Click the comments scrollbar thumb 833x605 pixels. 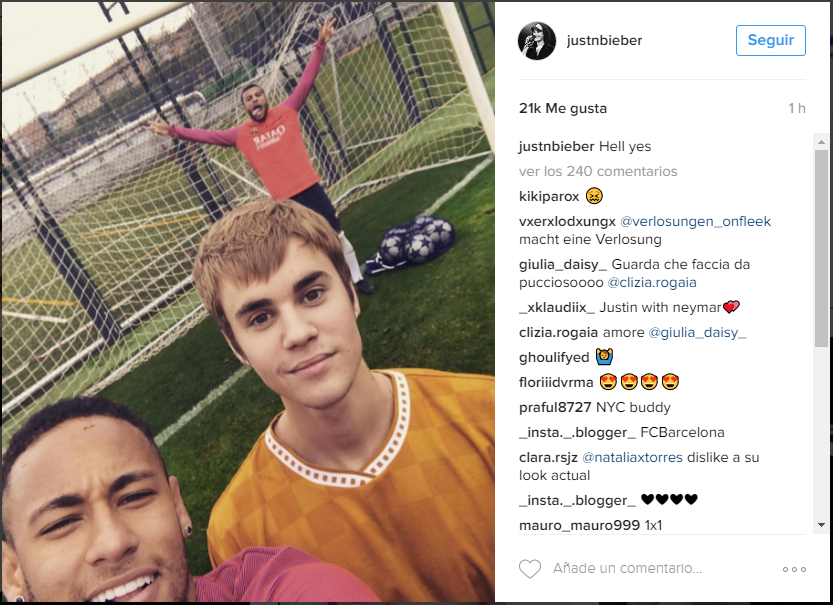(821, 248)
